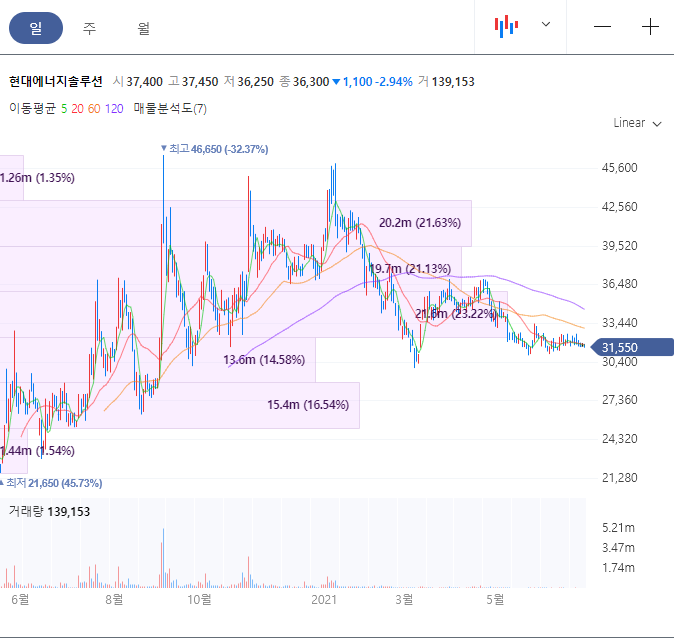Image resolution: width=674 pixels, height=643 pixels.
Task: Click the 33,440 price axis label
Action: (619, 322)
